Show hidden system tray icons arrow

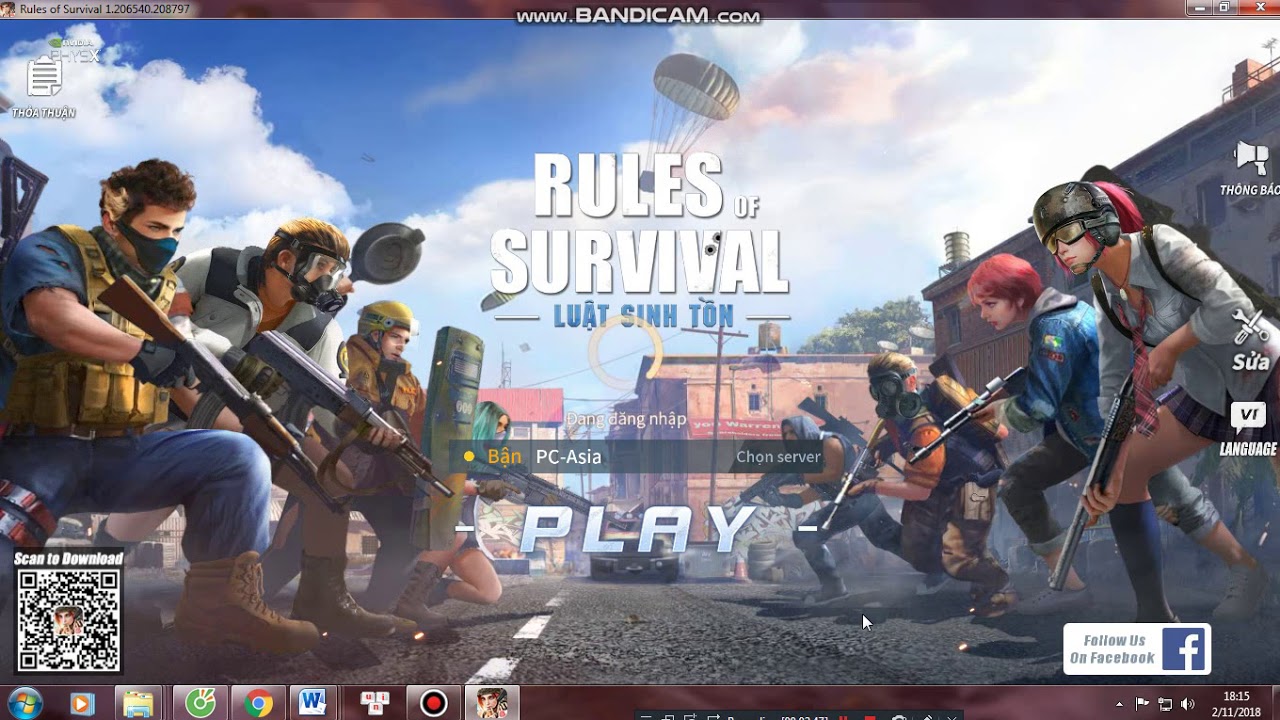click(1119, 703)
